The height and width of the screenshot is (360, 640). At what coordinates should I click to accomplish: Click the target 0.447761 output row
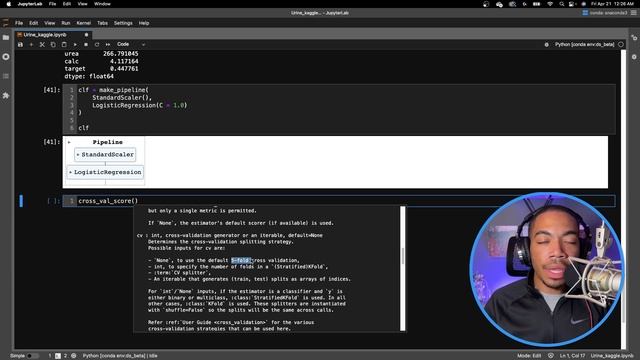click(101, 69)
